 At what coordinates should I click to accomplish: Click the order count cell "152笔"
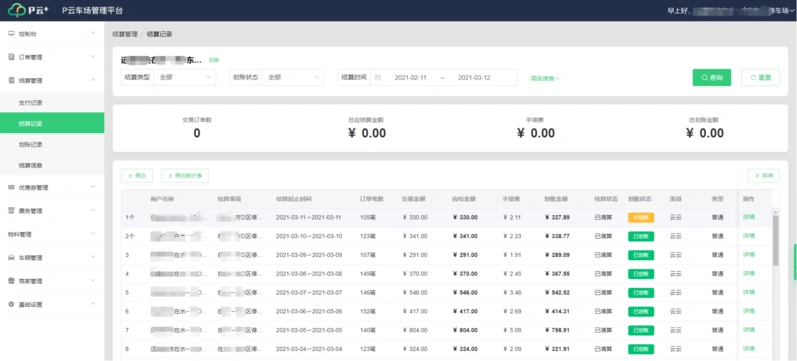click(x=367, y=311)
